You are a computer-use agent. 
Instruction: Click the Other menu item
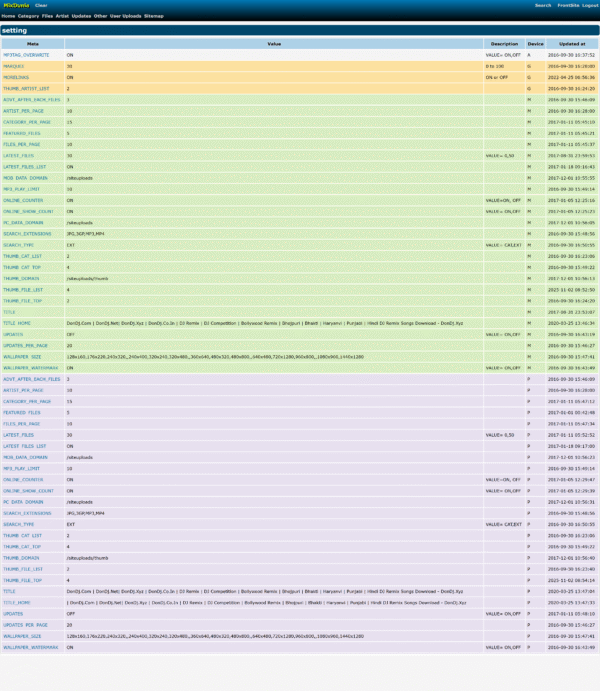tap(100, 17)
